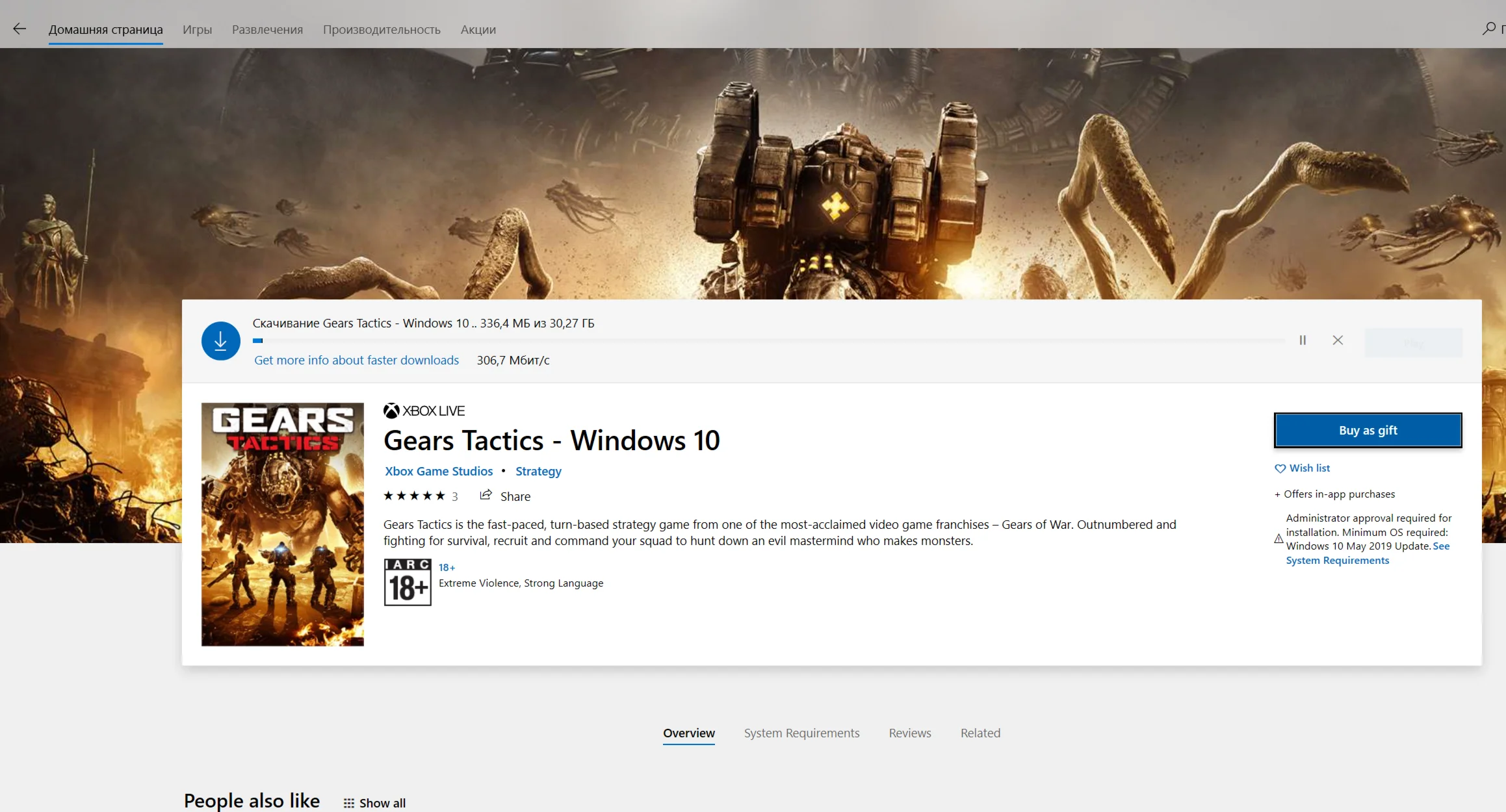Select the Related tab
This screenshot has height=812, width=1506.
(980, 733)
